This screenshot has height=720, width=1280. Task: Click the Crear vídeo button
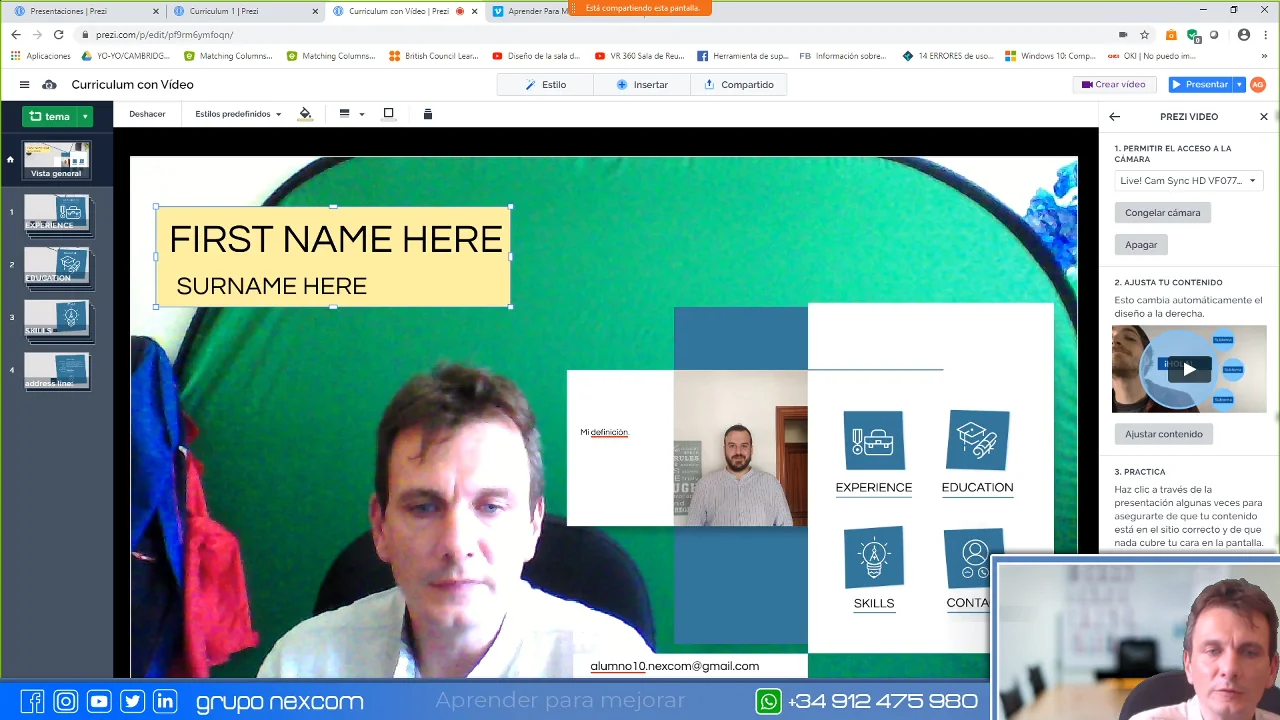pyautogui.click(x=1114, y=85)
